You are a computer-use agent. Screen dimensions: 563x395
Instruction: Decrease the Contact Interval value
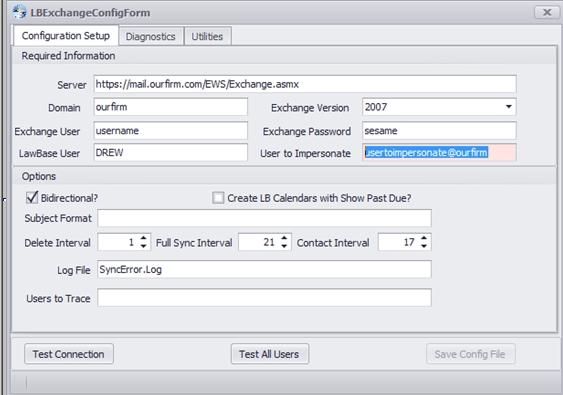point(424,246)
